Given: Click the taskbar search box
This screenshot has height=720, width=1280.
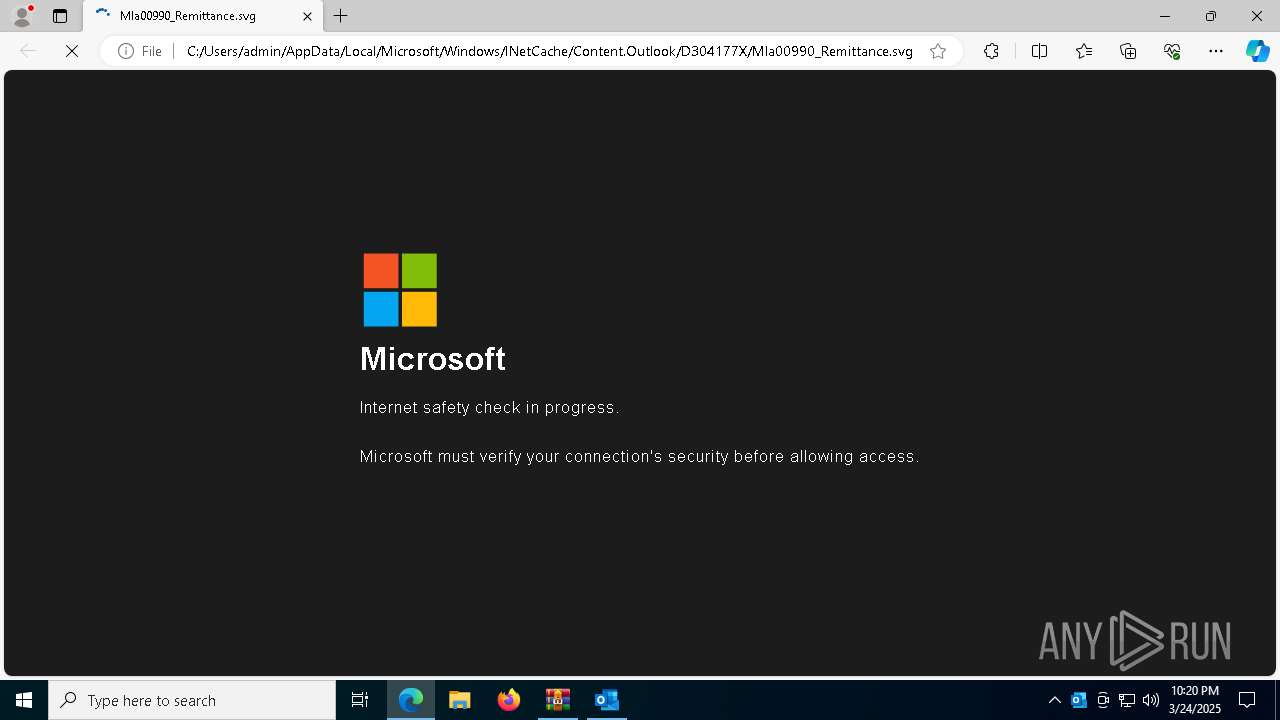Looking at the screenshot, I should [192, 700].
